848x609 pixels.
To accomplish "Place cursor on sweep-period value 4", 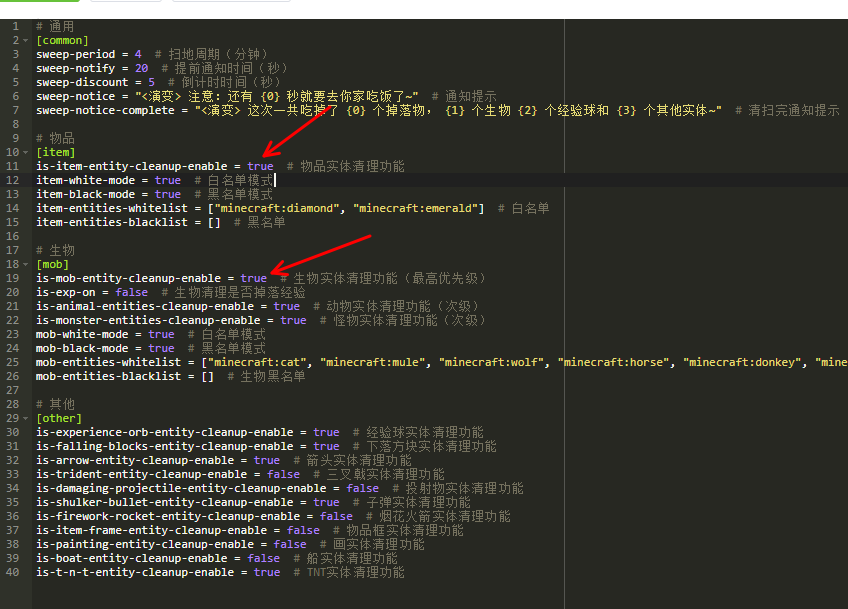I will [138, 54].
